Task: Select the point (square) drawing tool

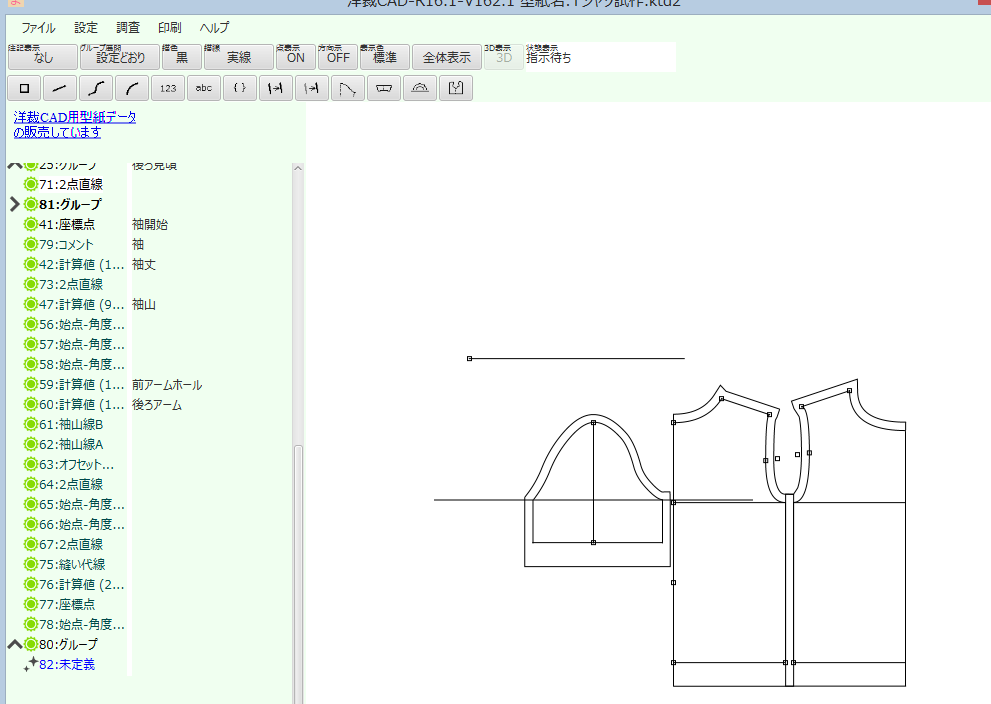Action: coord(24,88)
